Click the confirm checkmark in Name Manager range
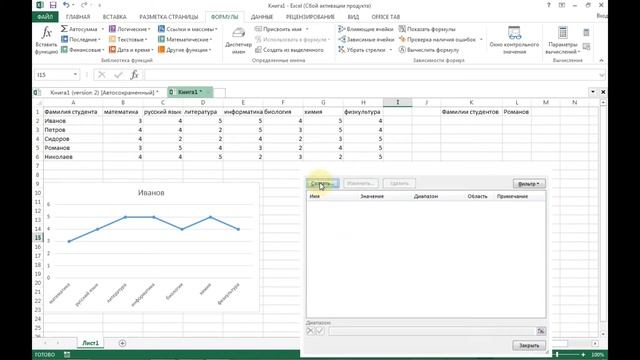This screenshot has width=640, height=360. point(320,331)
